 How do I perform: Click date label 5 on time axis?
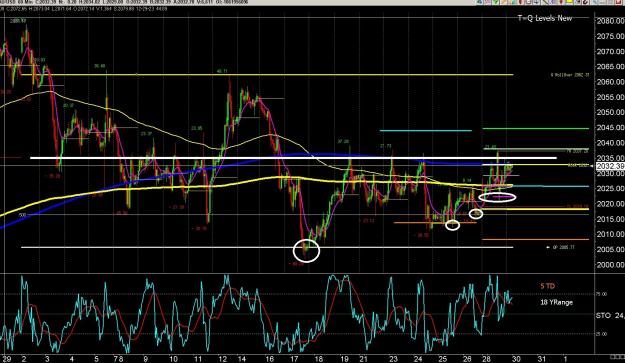click(x=96, y=359)
